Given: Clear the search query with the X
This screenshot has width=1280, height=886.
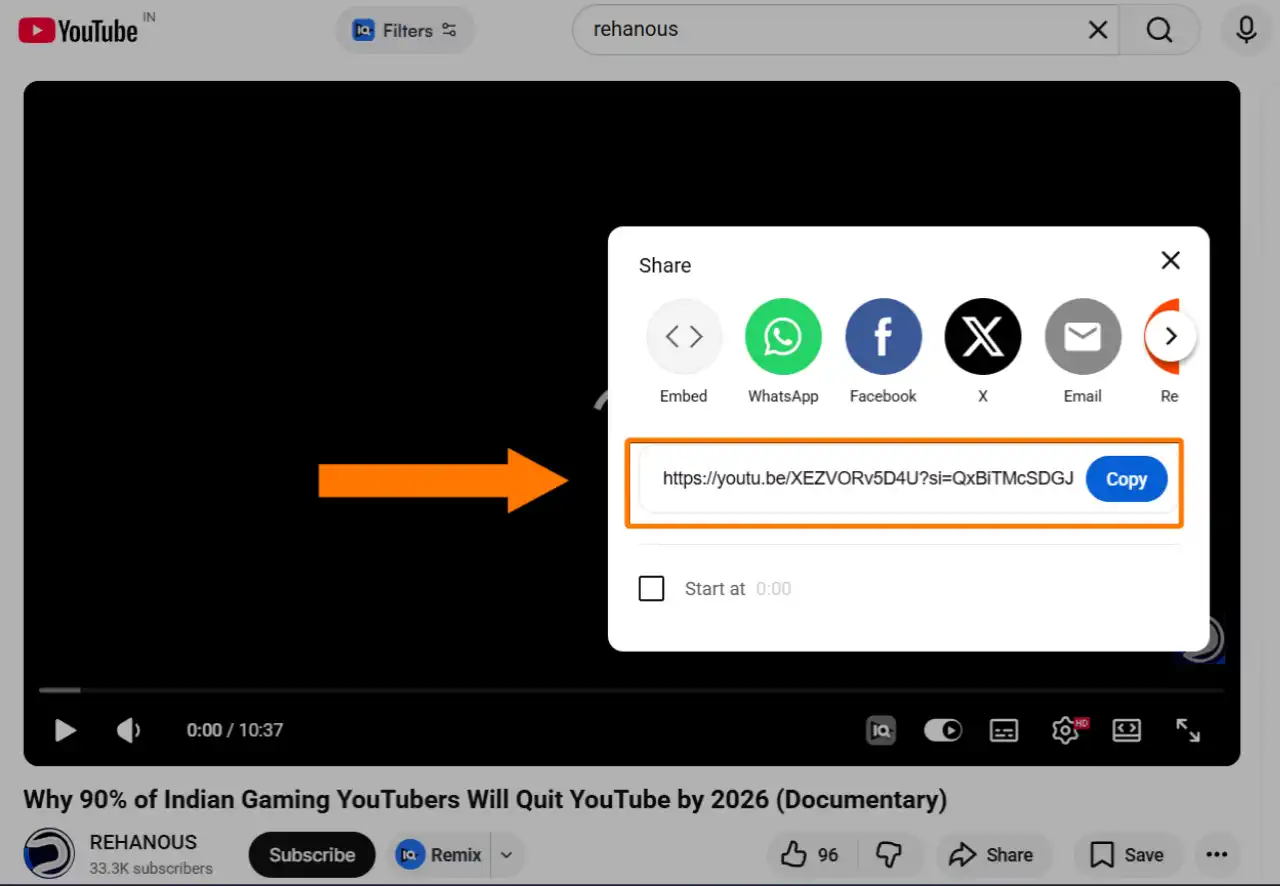Looking at the screenshot, I should 1097,30.
